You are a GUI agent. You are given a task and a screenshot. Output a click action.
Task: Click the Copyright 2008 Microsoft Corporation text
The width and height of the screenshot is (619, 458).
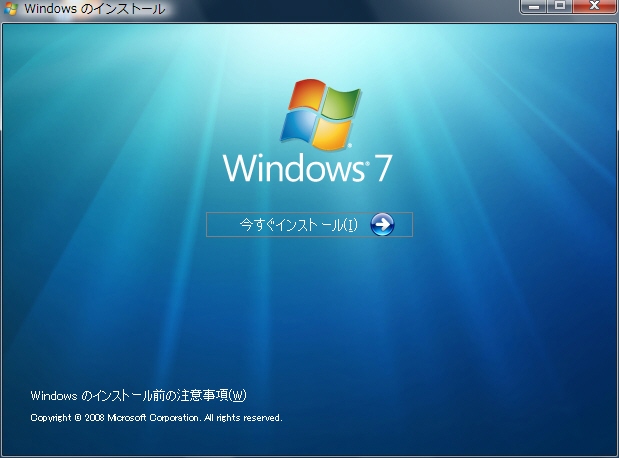pos(156,418)
